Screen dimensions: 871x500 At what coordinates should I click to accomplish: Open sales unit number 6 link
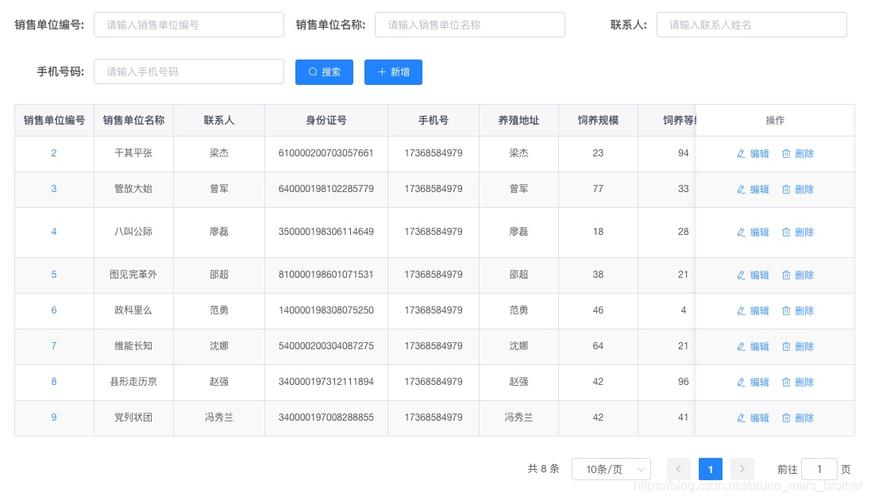[54, 310]
